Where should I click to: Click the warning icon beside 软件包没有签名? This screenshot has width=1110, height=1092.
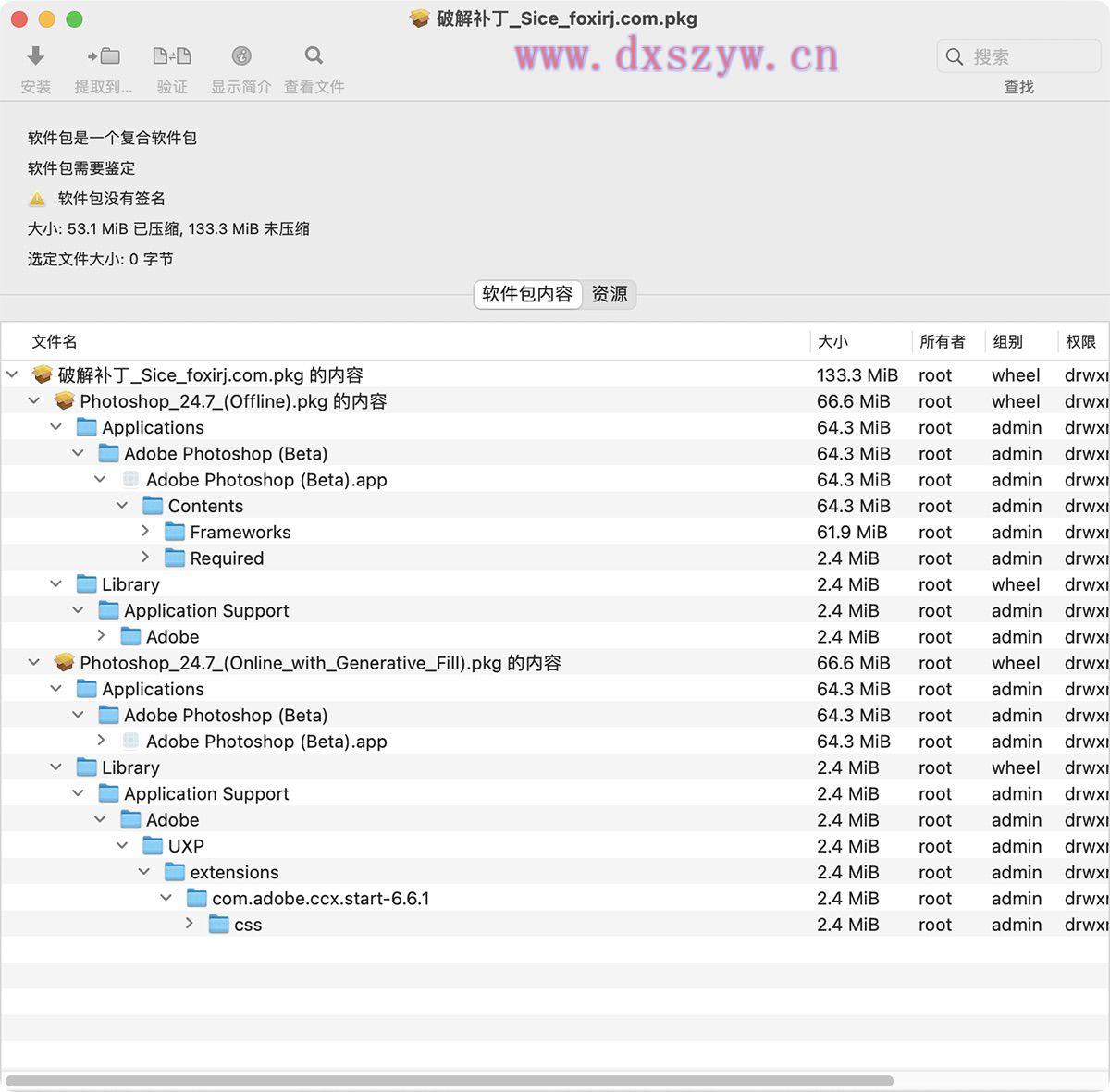point(37,199)
